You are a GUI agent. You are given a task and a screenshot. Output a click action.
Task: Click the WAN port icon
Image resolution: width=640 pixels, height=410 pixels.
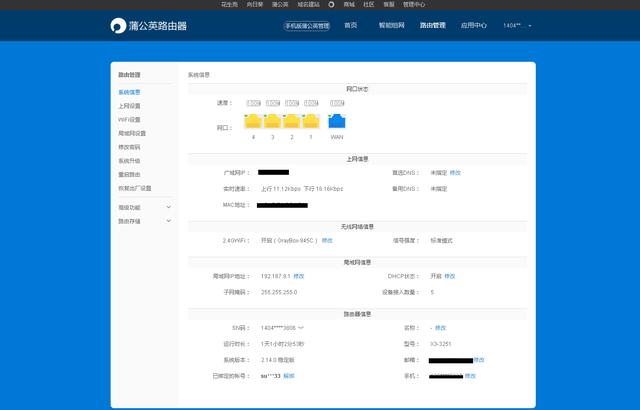point(337,122)
